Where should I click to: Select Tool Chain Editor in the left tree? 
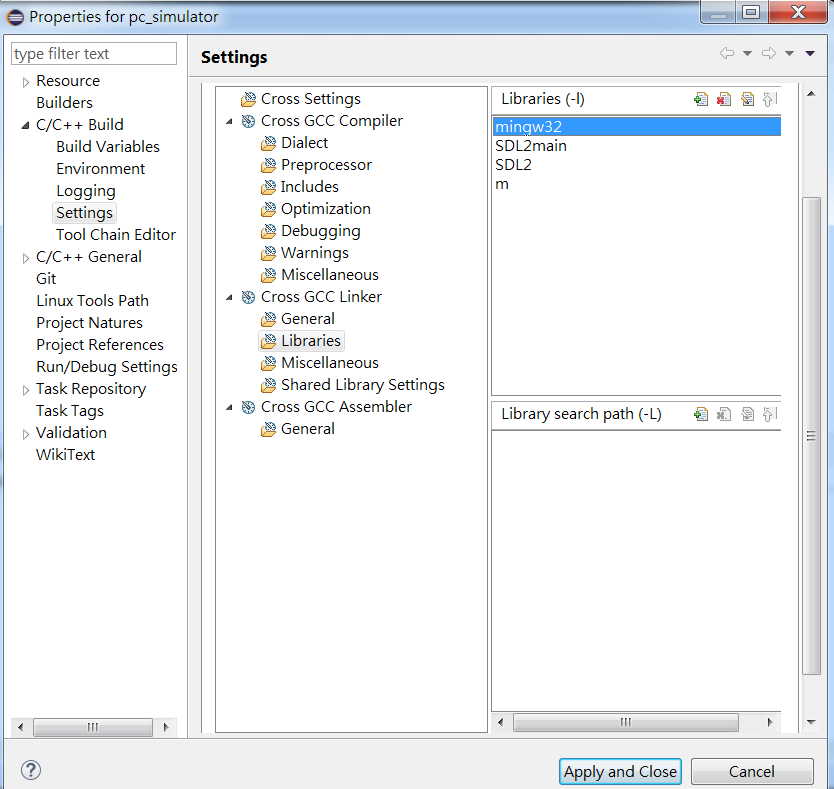tap(115, 235)
